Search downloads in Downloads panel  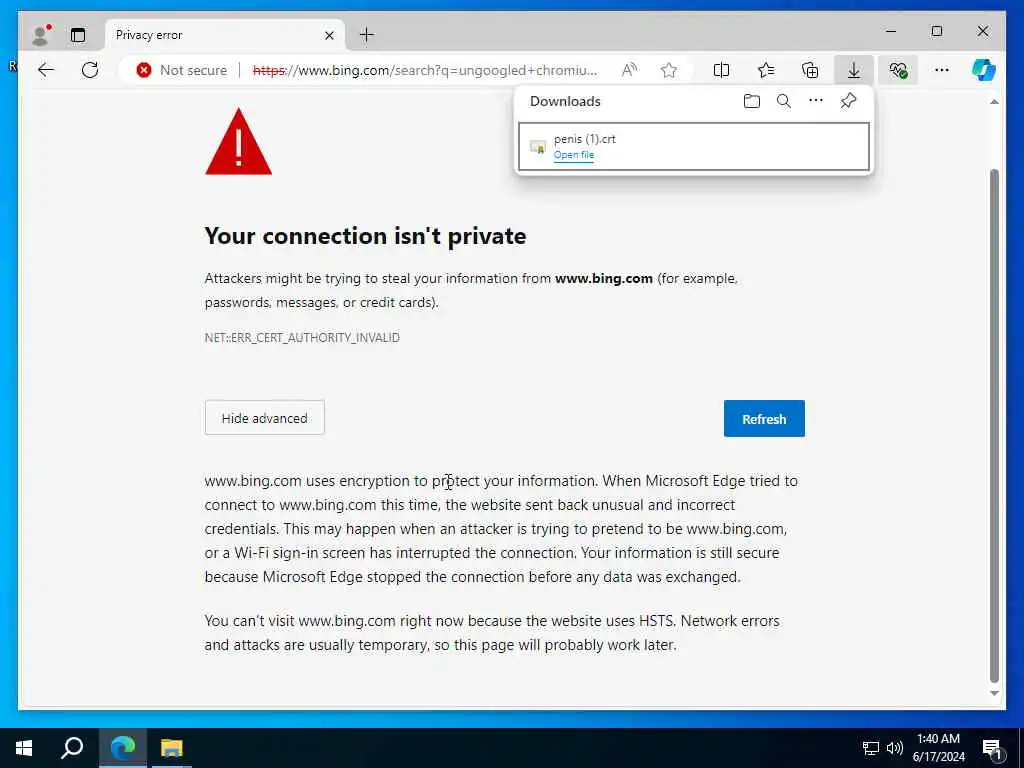pos(784,101)
